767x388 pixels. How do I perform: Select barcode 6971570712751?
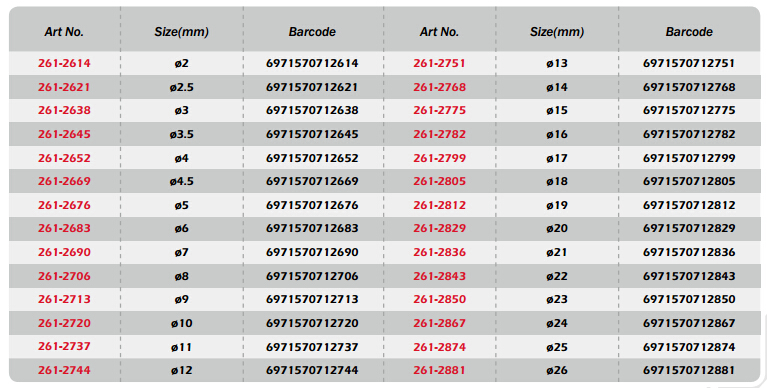point(689,63)
